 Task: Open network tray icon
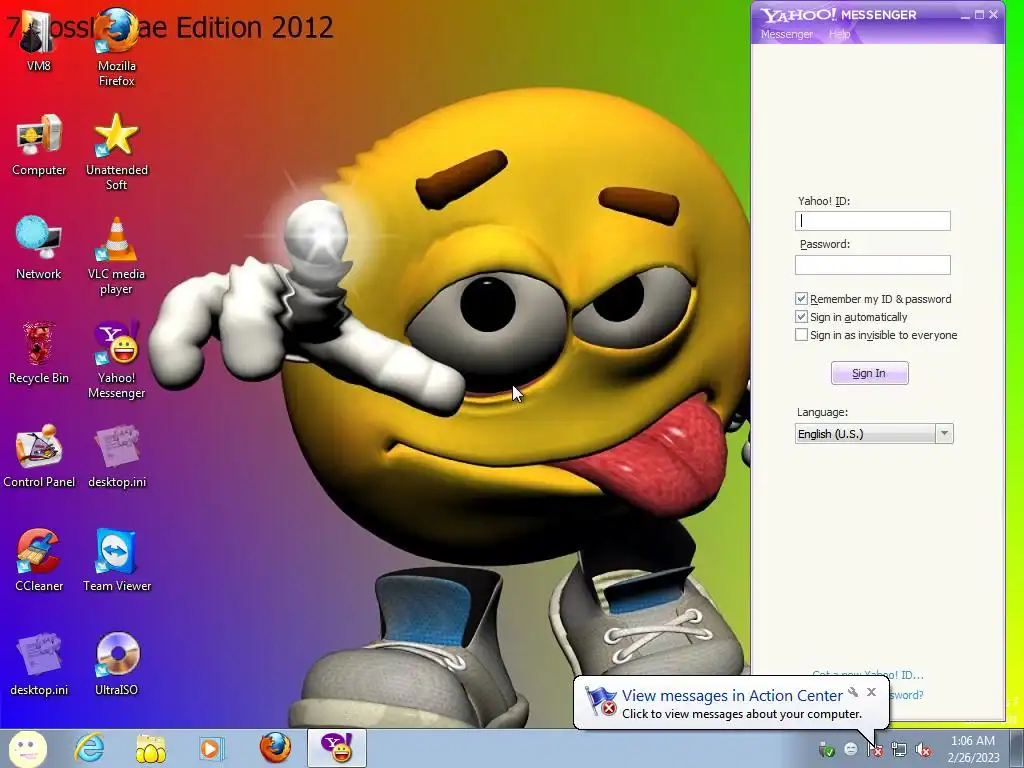pos(899,750)
